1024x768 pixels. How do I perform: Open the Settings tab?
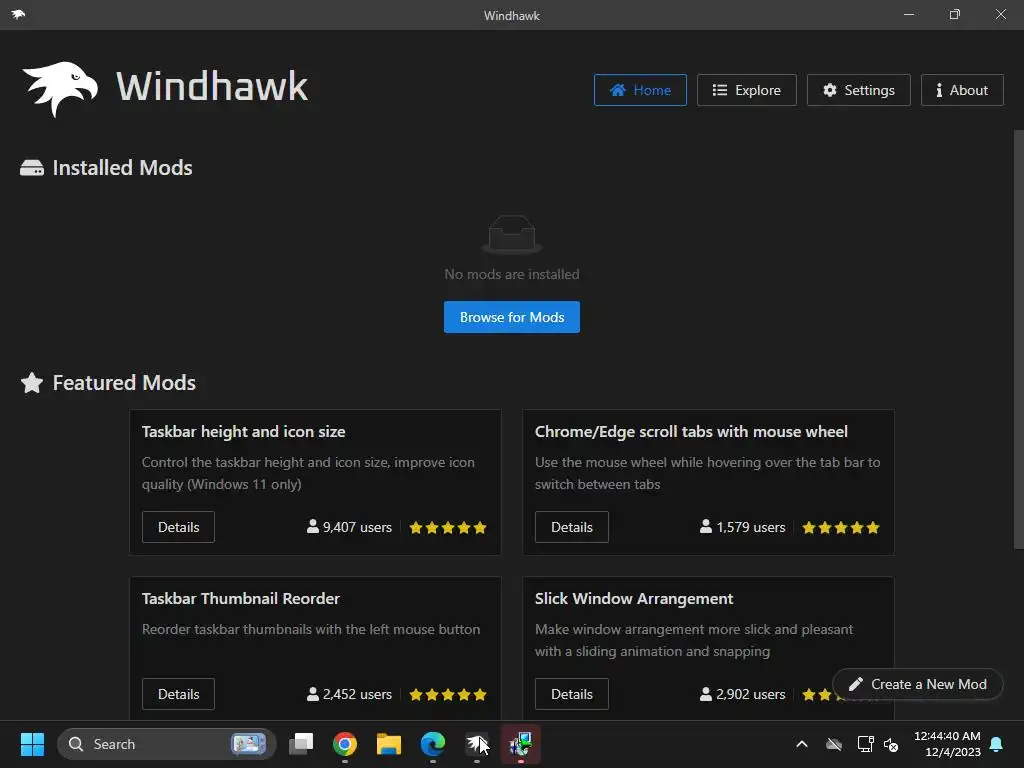[x=858, y=90]
